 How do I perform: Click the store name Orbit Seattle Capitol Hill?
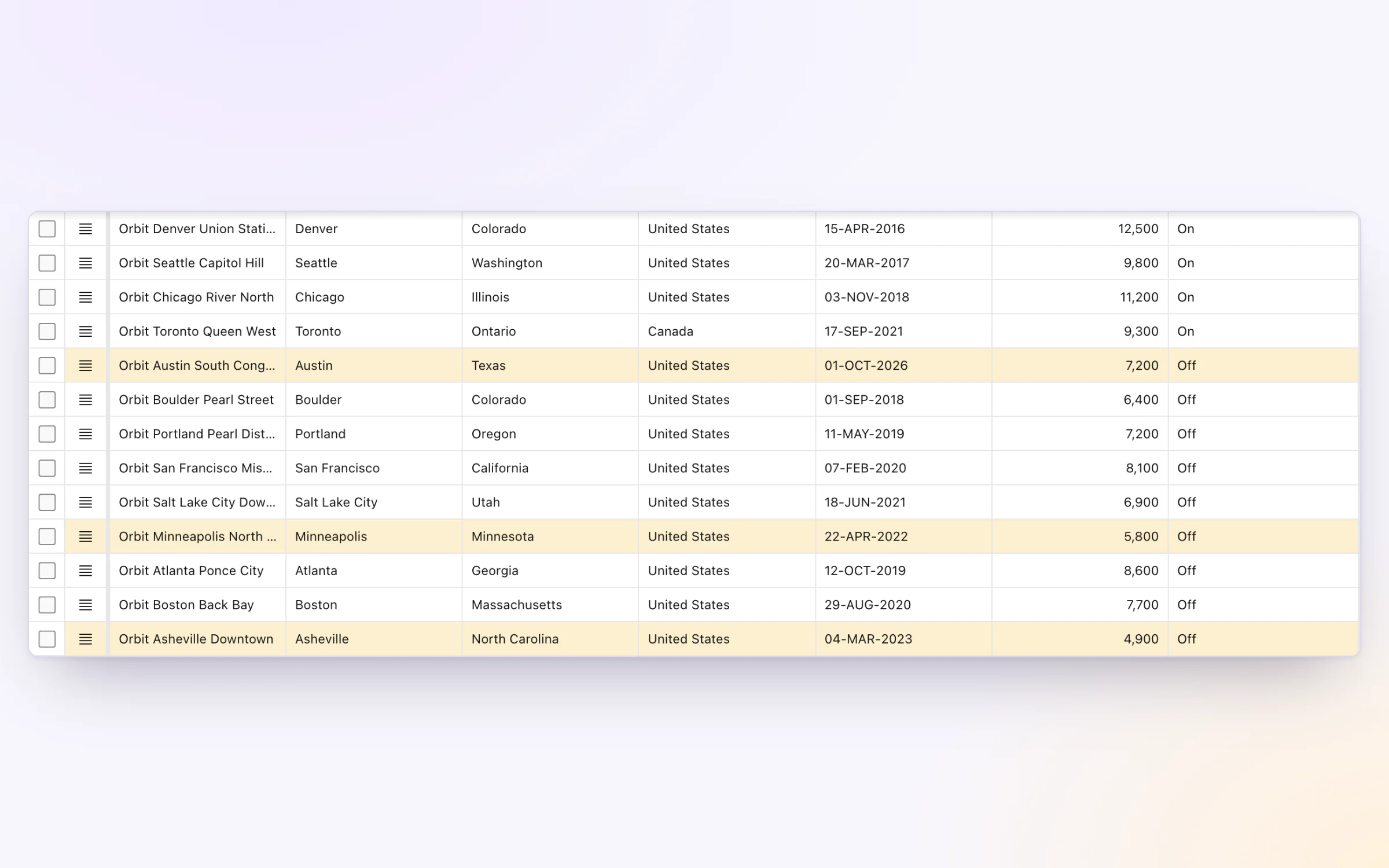191,263
